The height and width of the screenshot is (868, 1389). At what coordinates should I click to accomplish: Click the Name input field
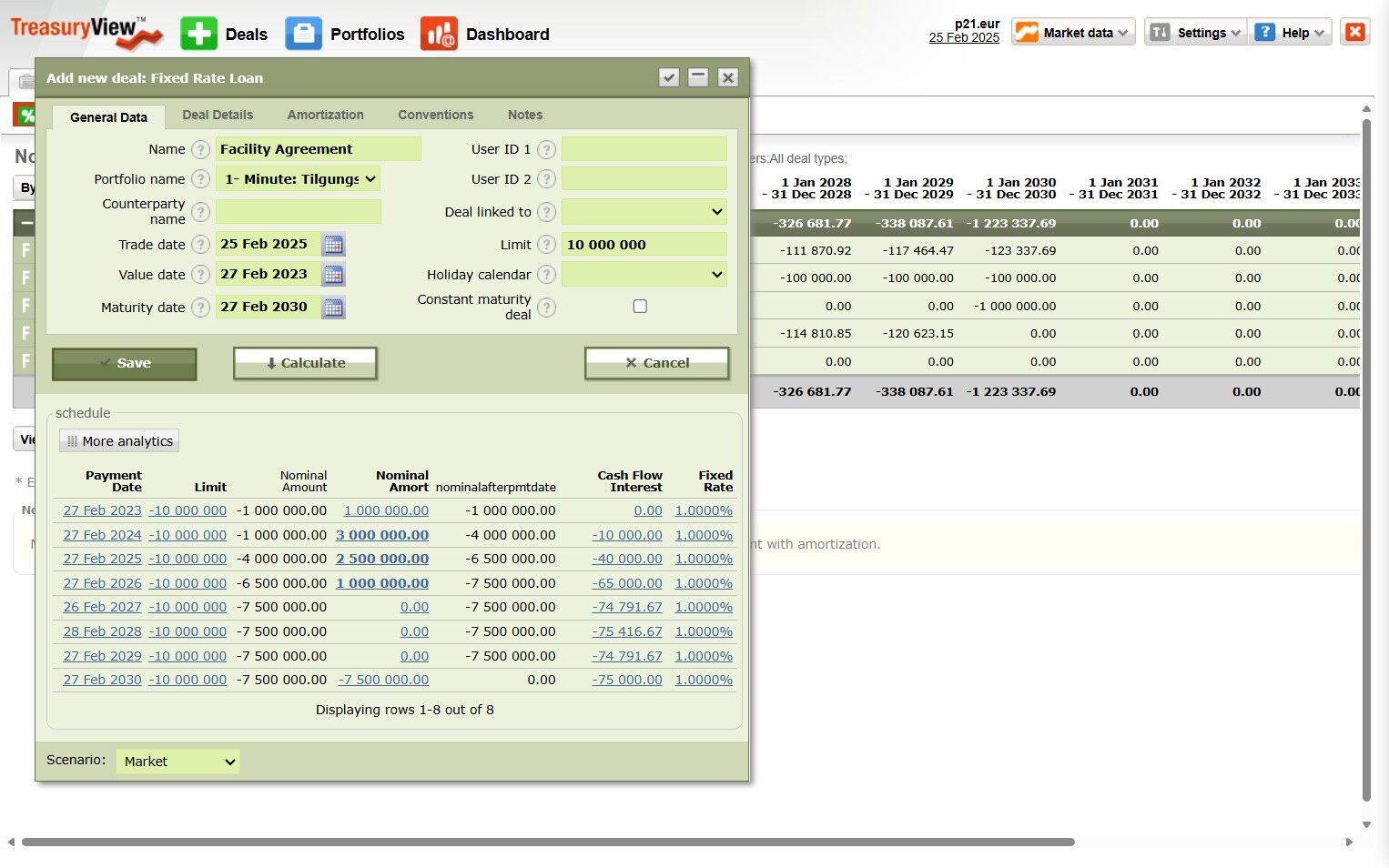point(319,149)
